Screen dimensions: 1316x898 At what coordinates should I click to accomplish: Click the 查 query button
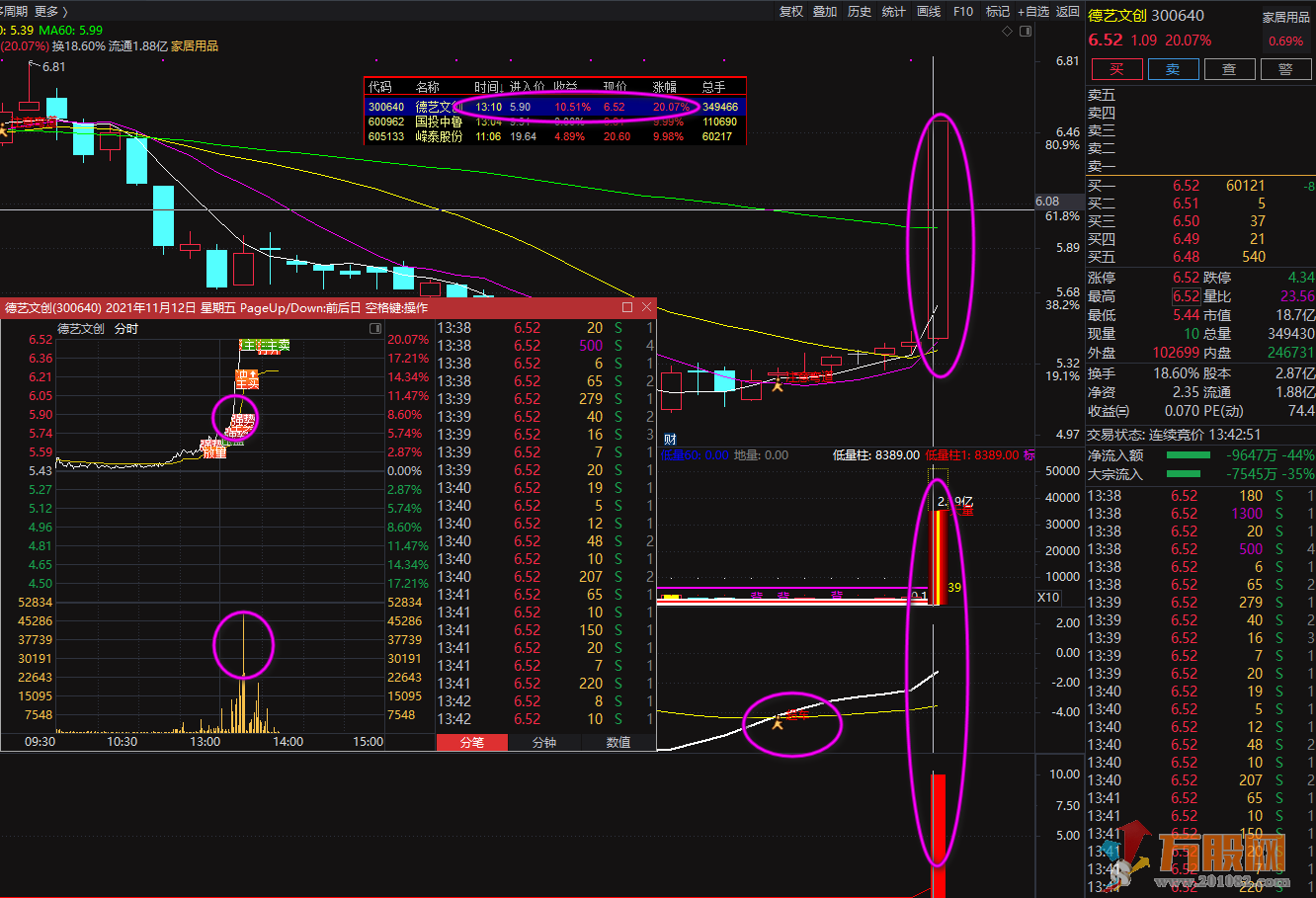point(1229,69)
